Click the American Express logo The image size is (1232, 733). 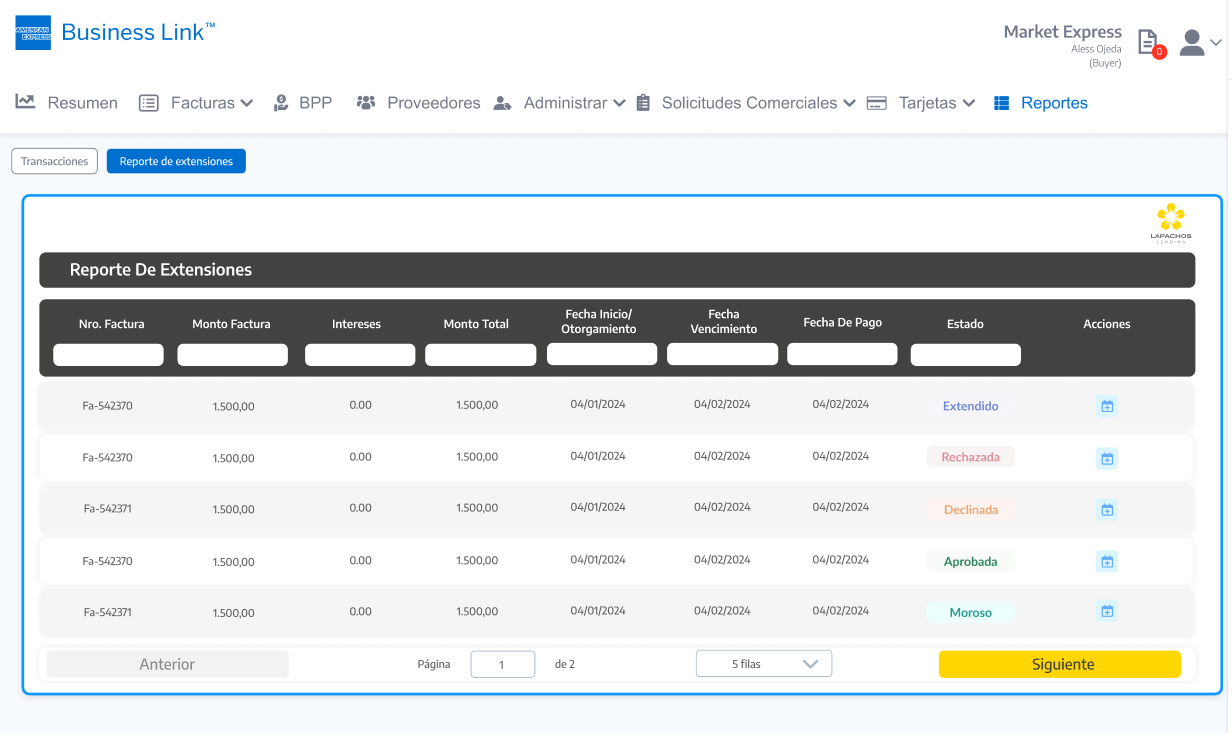33,33
